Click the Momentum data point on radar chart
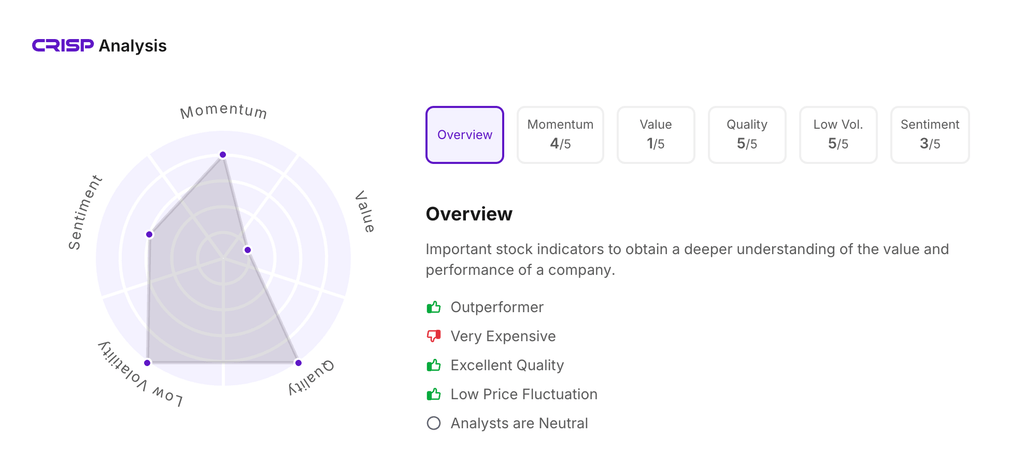 [223, 155]
